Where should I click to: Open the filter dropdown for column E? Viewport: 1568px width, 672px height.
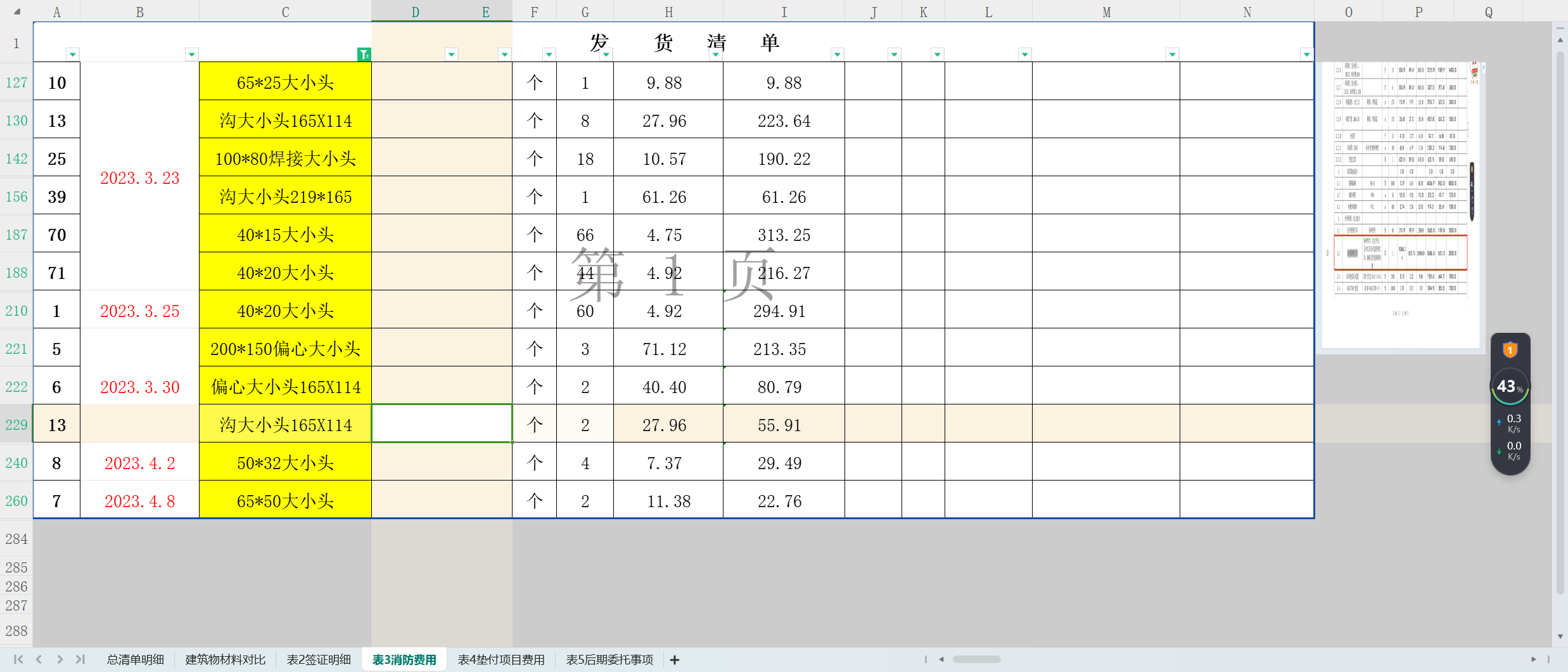pyautogui.click(x=505, y=55)
